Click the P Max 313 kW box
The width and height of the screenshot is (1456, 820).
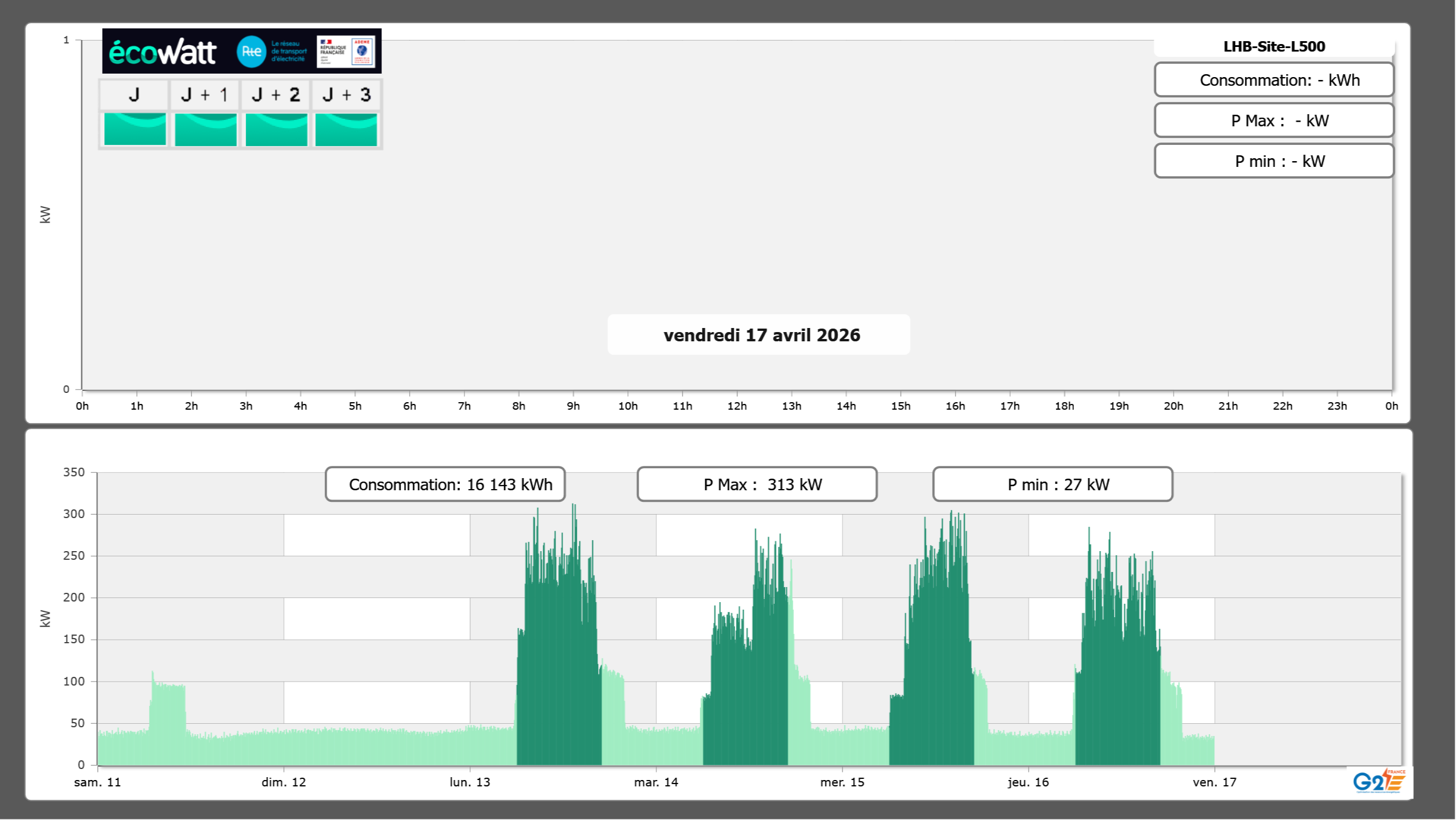tap(757, 484)
